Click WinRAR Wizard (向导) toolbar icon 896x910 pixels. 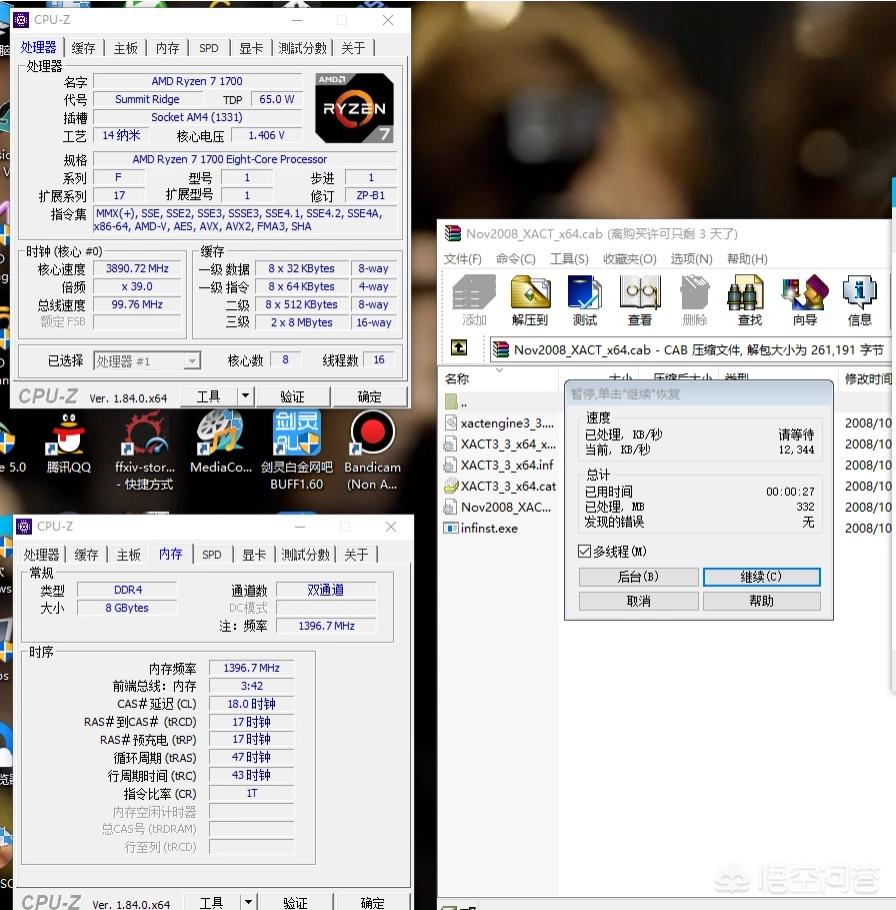(x=804, y=300)
